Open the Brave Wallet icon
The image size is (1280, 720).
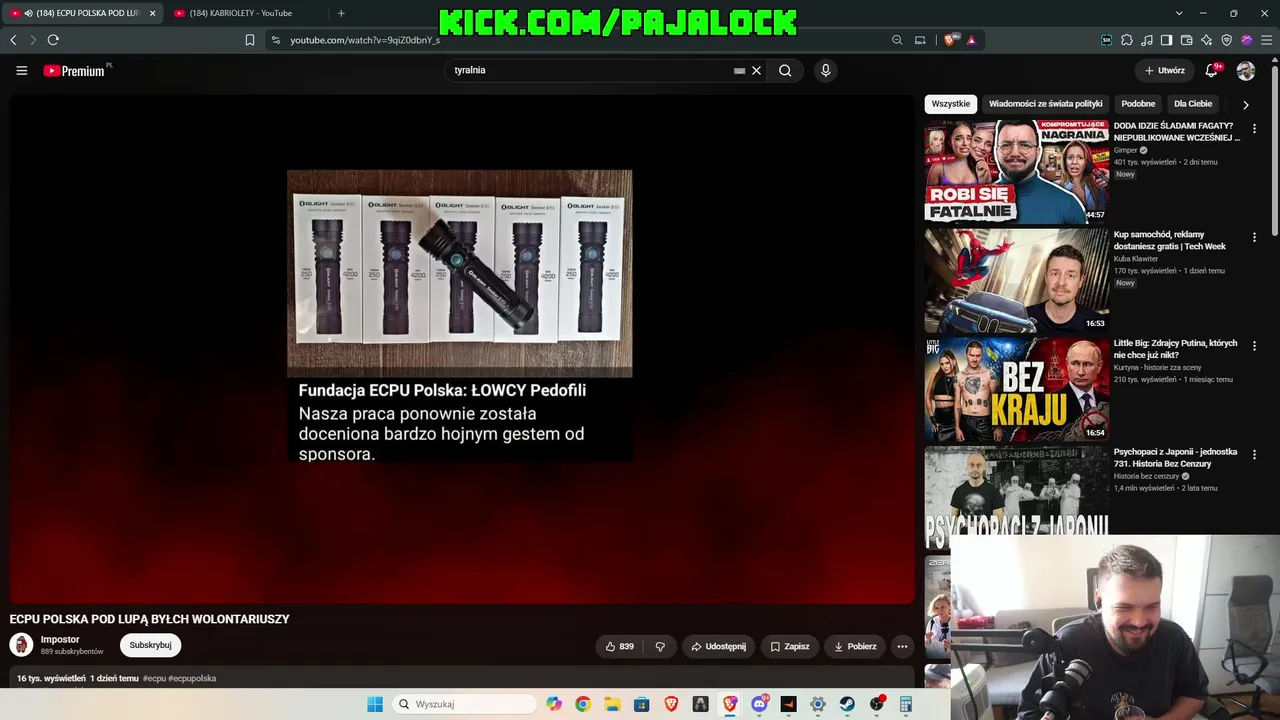(1186, 40)
